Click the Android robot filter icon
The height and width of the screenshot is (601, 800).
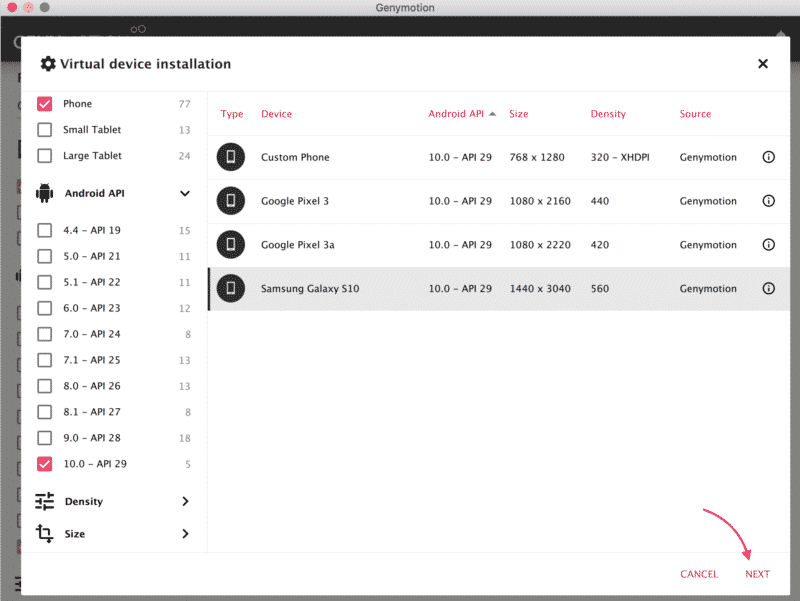pos(44,193)
